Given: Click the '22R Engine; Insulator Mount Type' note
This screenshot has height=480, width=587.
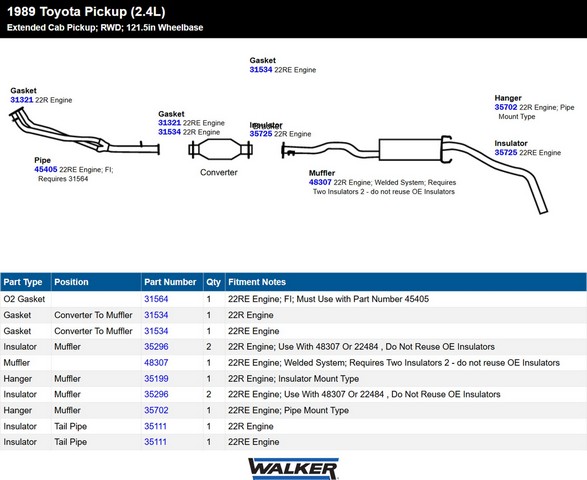Looking at the screenshot, I should [x=294, y=379].
